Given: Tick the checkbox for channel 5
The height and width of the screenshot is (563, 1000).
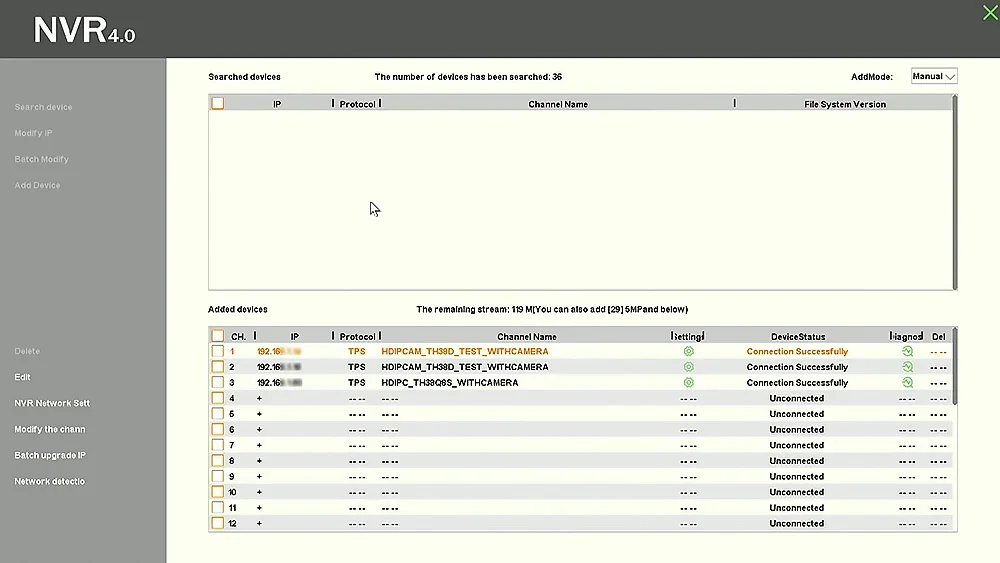Looking at the screenshot, I should click(x=217, y=414).
